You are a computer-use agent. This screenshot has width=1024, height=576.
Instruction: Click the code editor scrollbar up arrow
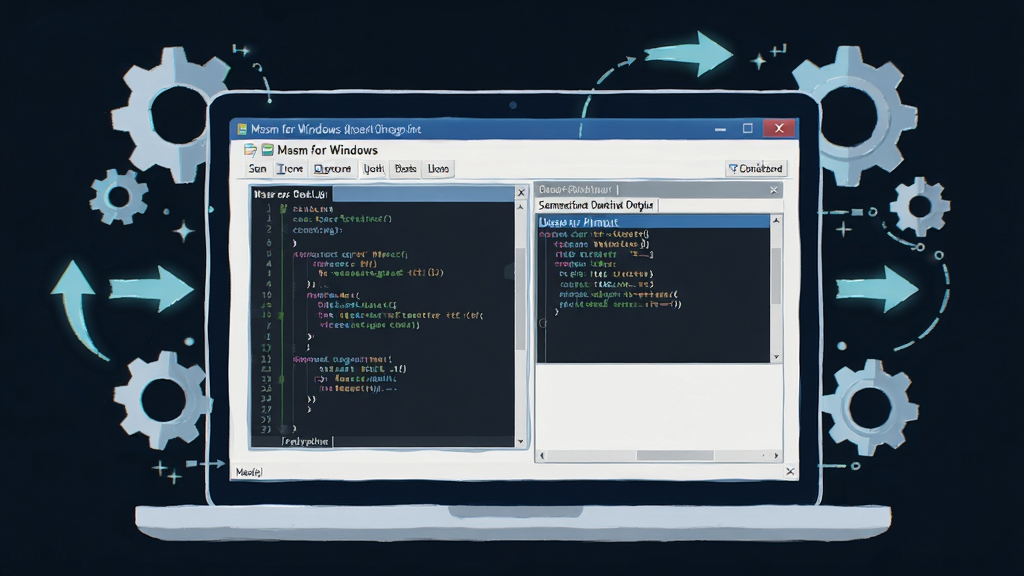(520, 207)
